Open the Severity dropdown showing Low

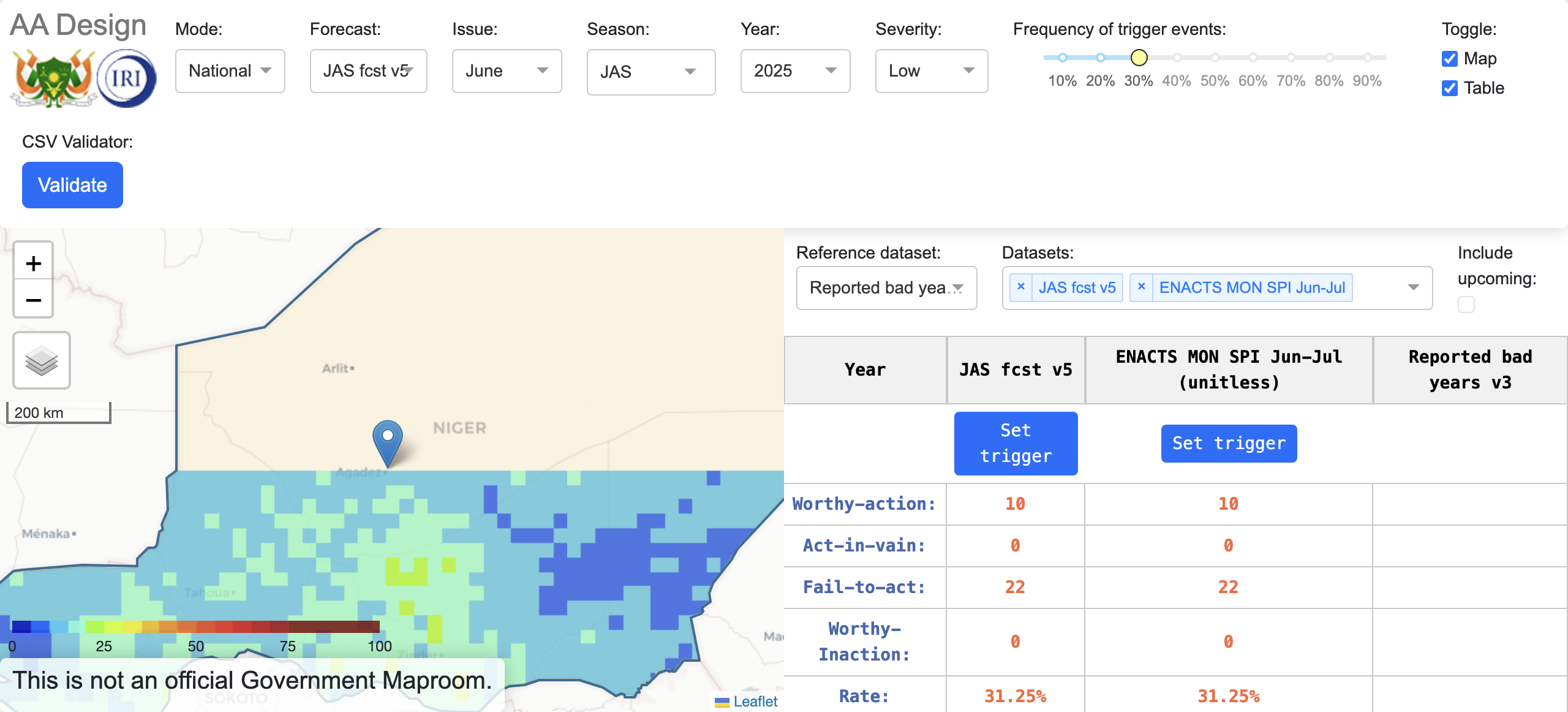[931, 71]
